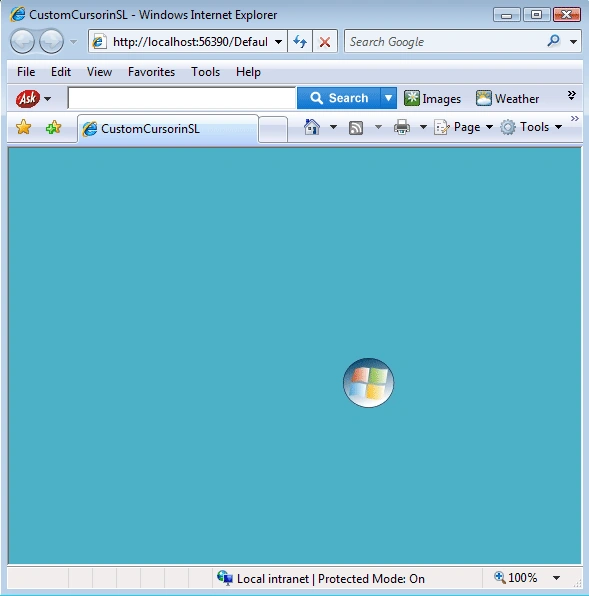This screenshot has height=596, width=589.
Task: Click the Ask toolbar search text field
Action: click(x=182, y=98)
